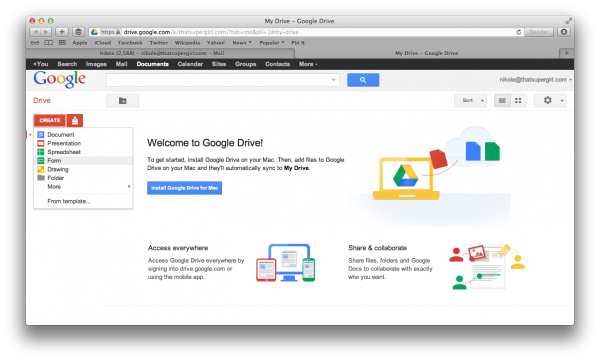Open the Facebook bookmark
Image resolution: width=600 pixels, height=361 pixels.
pos(130,43)
